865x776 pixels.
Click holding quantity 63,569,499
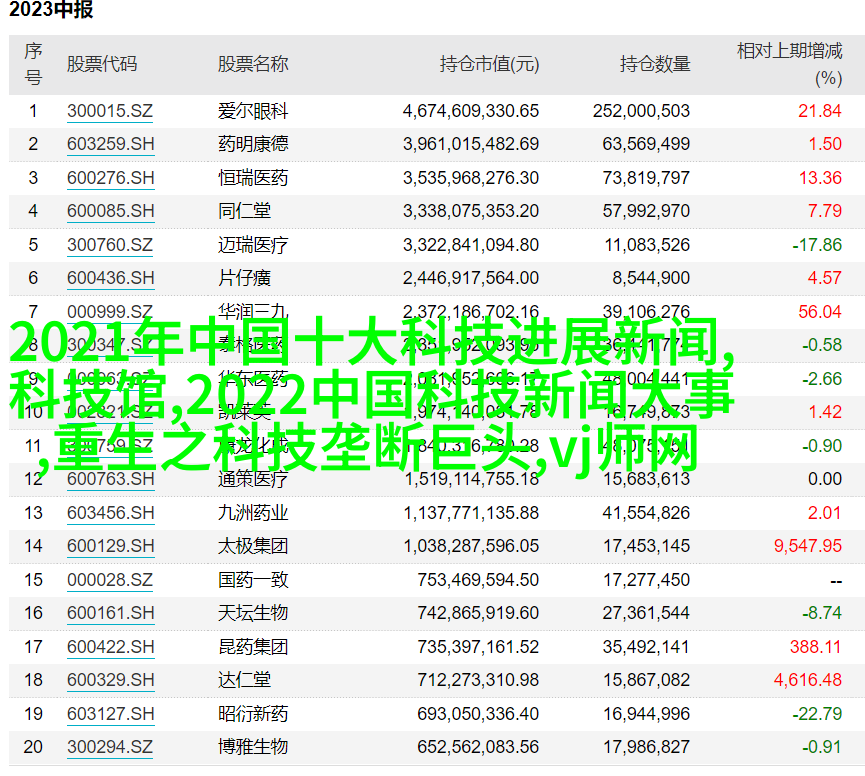point(646,144)
